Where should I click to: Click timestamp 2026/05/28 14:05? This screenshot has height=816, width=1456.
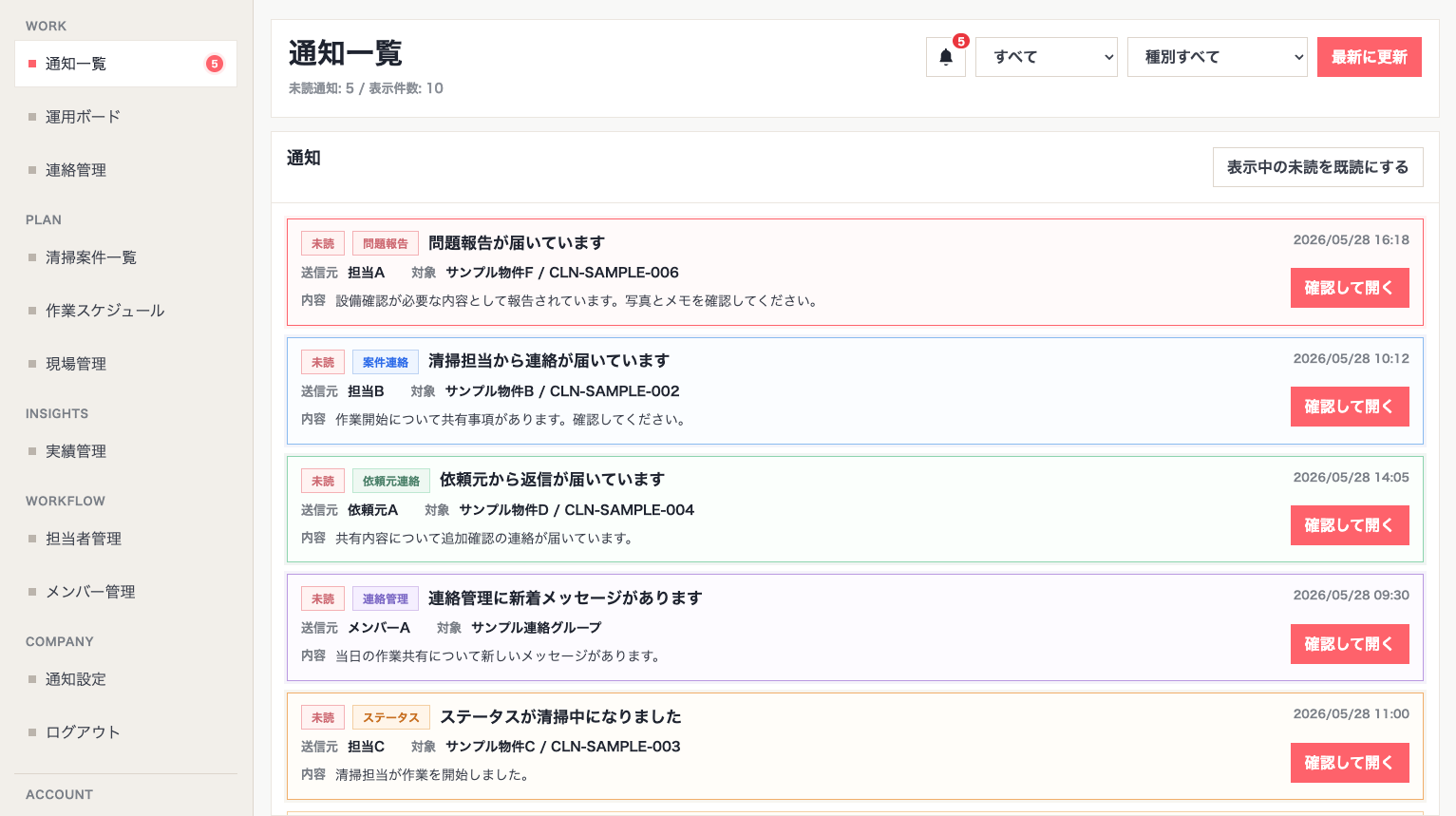pos(1351,477)
